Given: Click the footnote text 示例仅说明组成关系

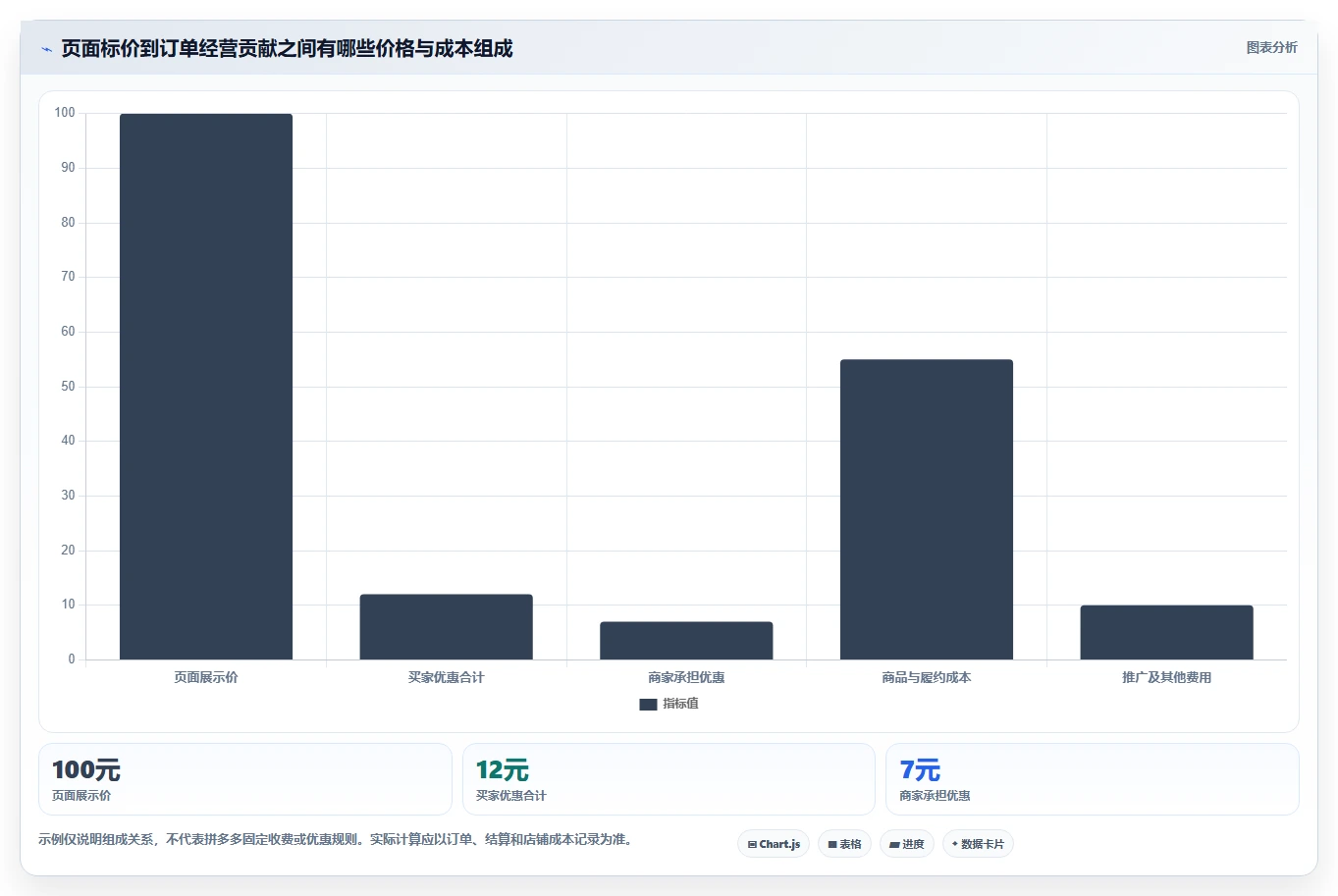Looking at the screenshot, I should 337,840.
